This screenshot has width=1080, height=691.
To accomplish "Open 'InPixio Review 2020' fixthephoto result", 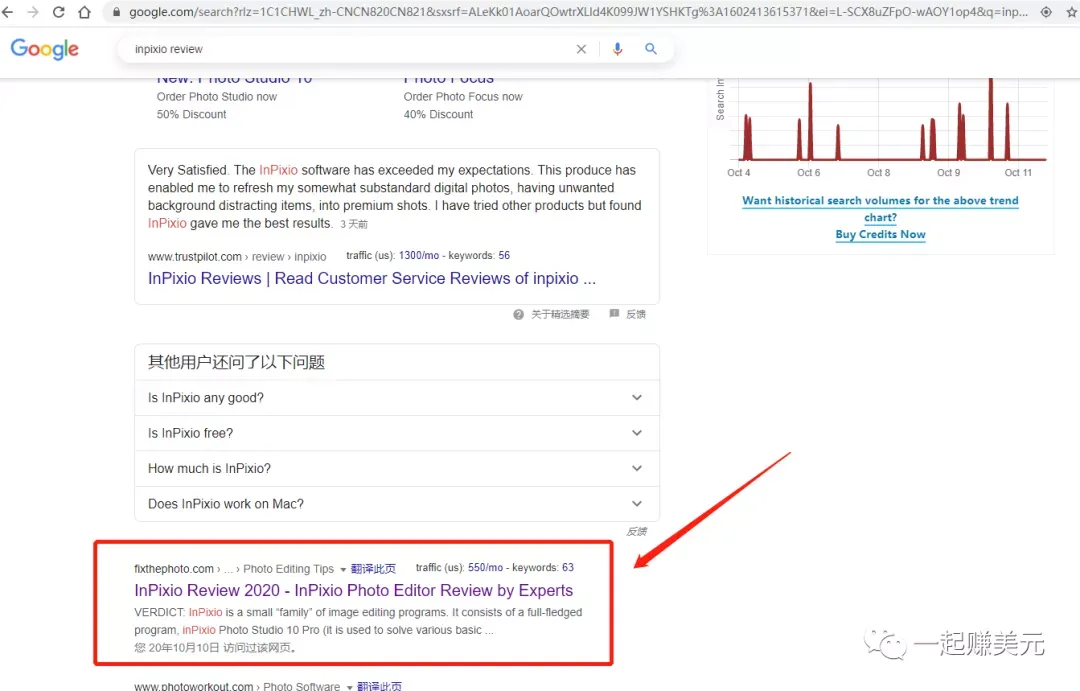I will point(353,590).
